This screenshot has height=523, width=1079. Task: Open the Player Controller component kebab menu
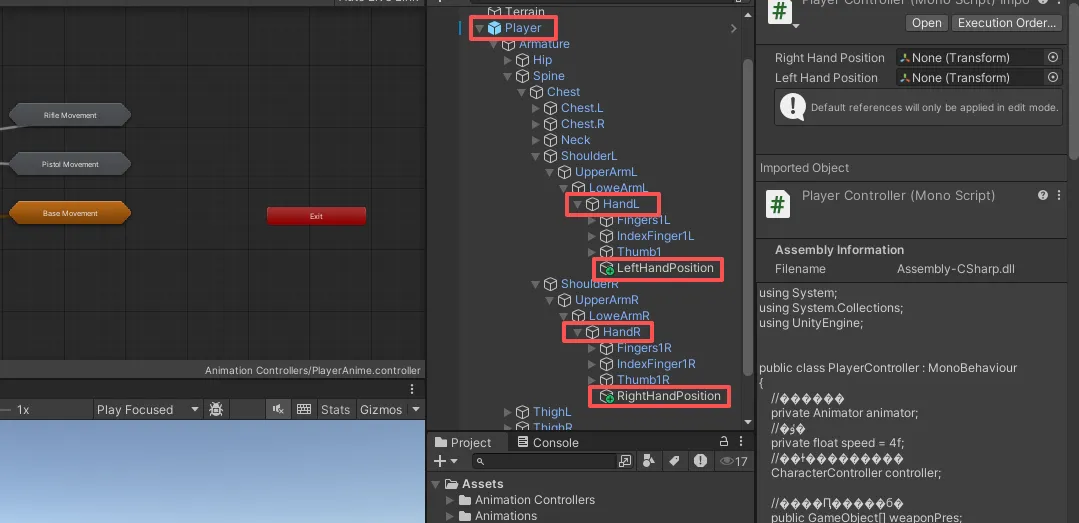1058,195
